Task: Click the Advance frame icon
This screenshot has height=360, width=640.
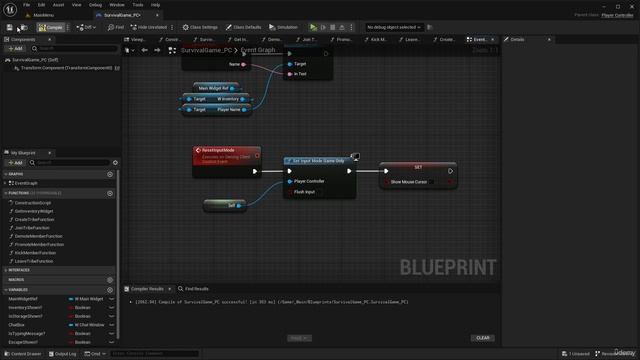Action: 323,27
